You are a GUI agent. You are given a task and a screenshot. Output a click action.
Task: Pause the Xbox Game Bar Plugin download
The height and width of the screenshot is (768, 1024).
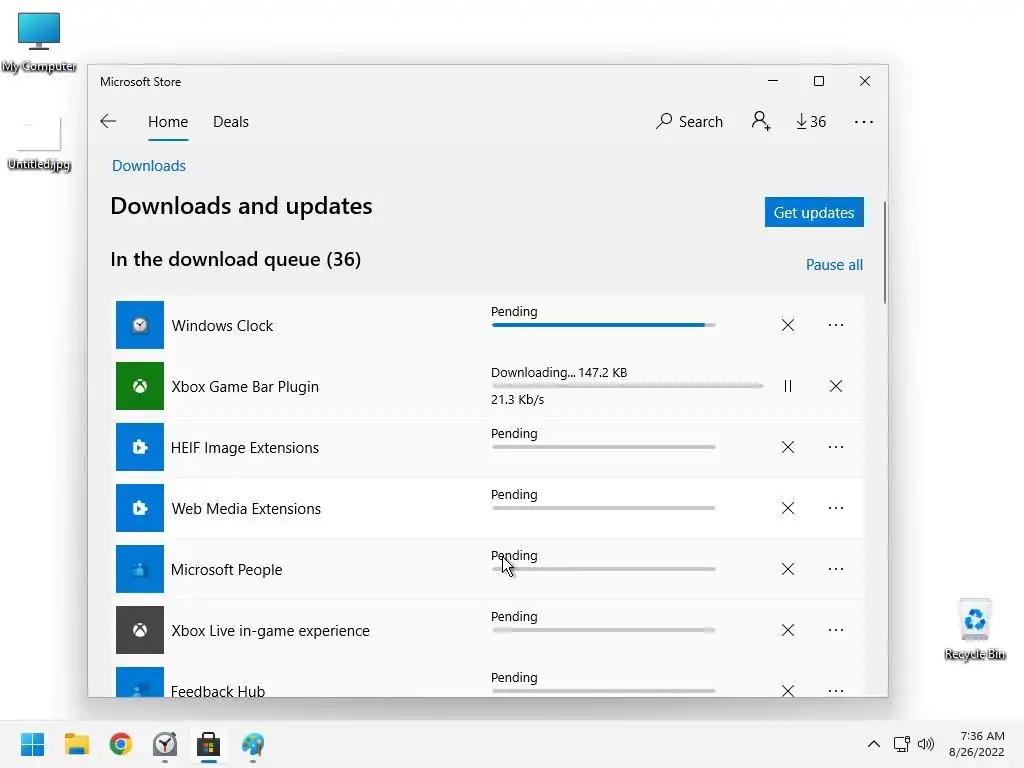coord(788,386)
